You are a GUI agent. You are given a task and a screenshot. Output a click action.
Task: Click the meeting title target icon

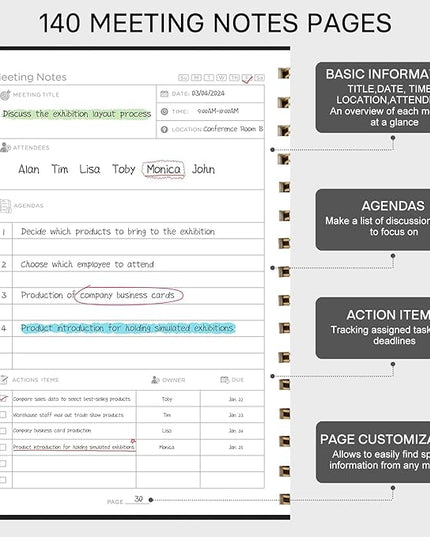tap(5, 95)
